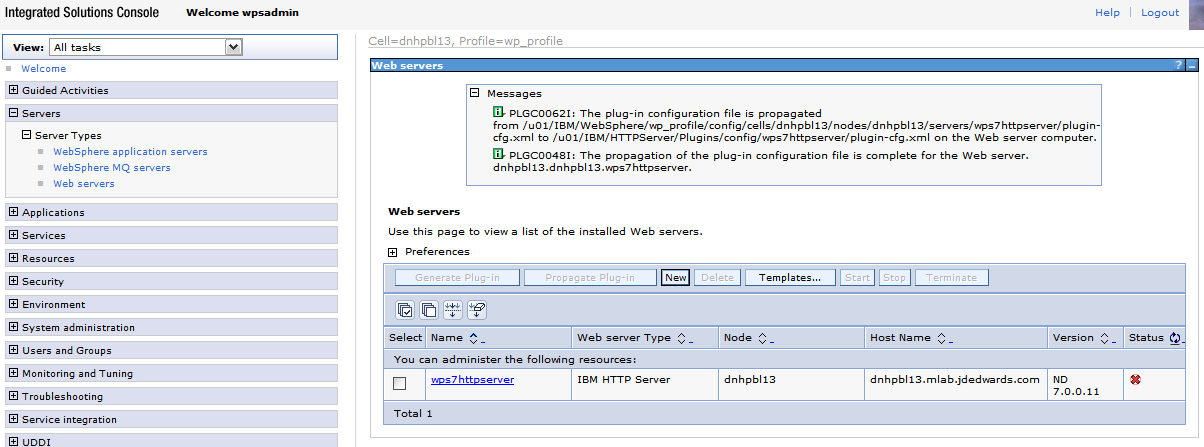
Task: Click the Start button
Action: click(x=857, y=277)
